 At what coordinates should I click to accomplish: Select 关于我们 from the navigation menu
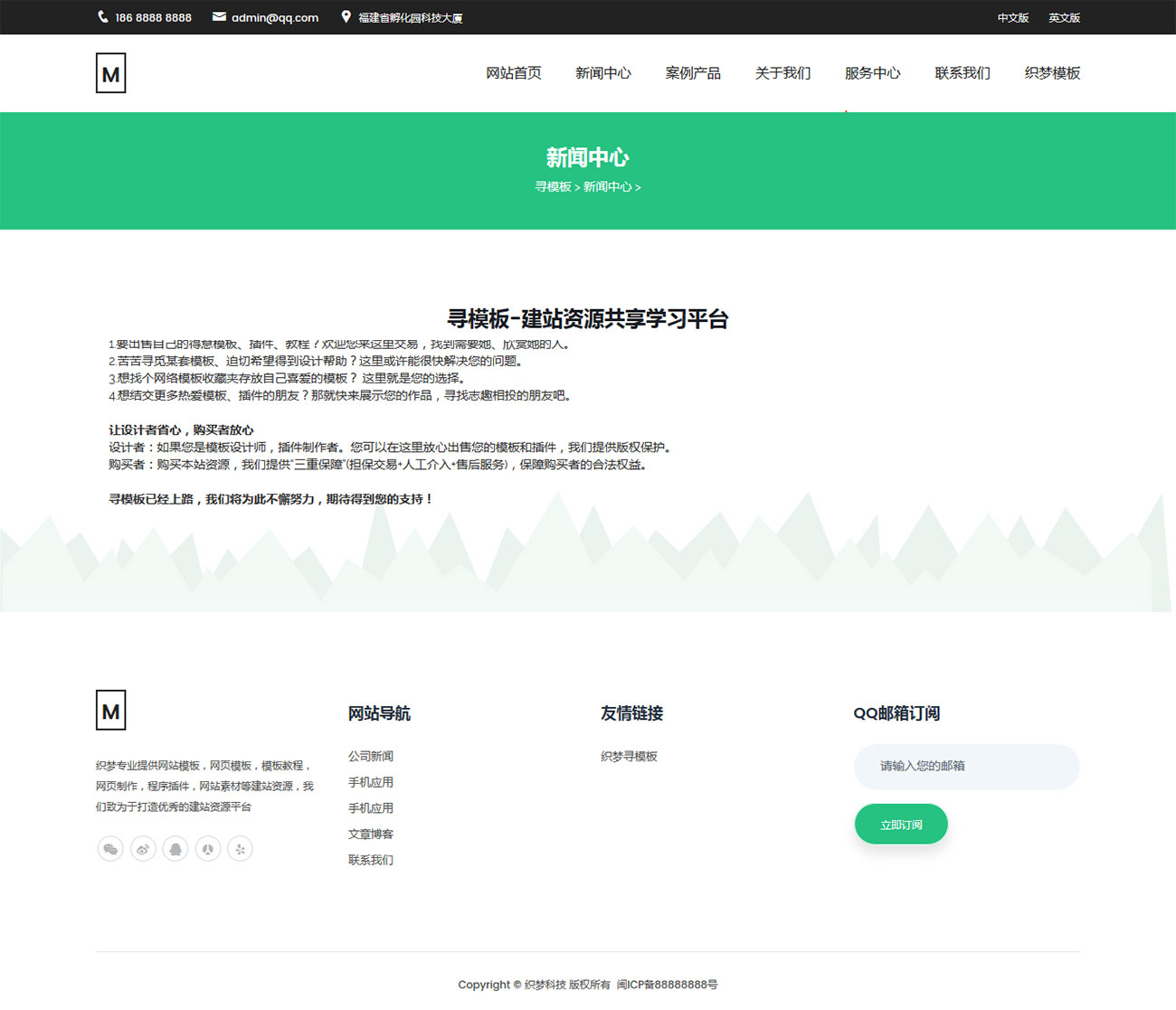(782, 73)
